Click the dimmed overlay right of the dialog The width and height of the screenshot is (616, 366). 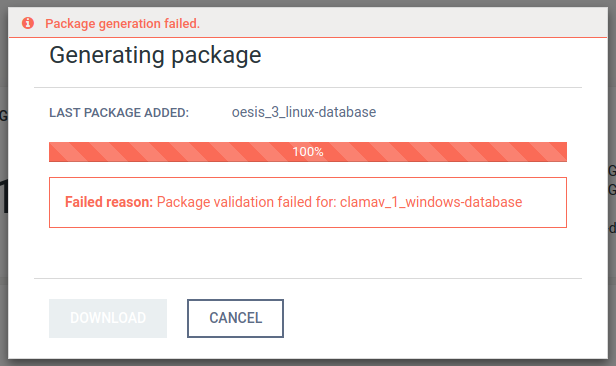pyautogui.click(x=612, y=275)
